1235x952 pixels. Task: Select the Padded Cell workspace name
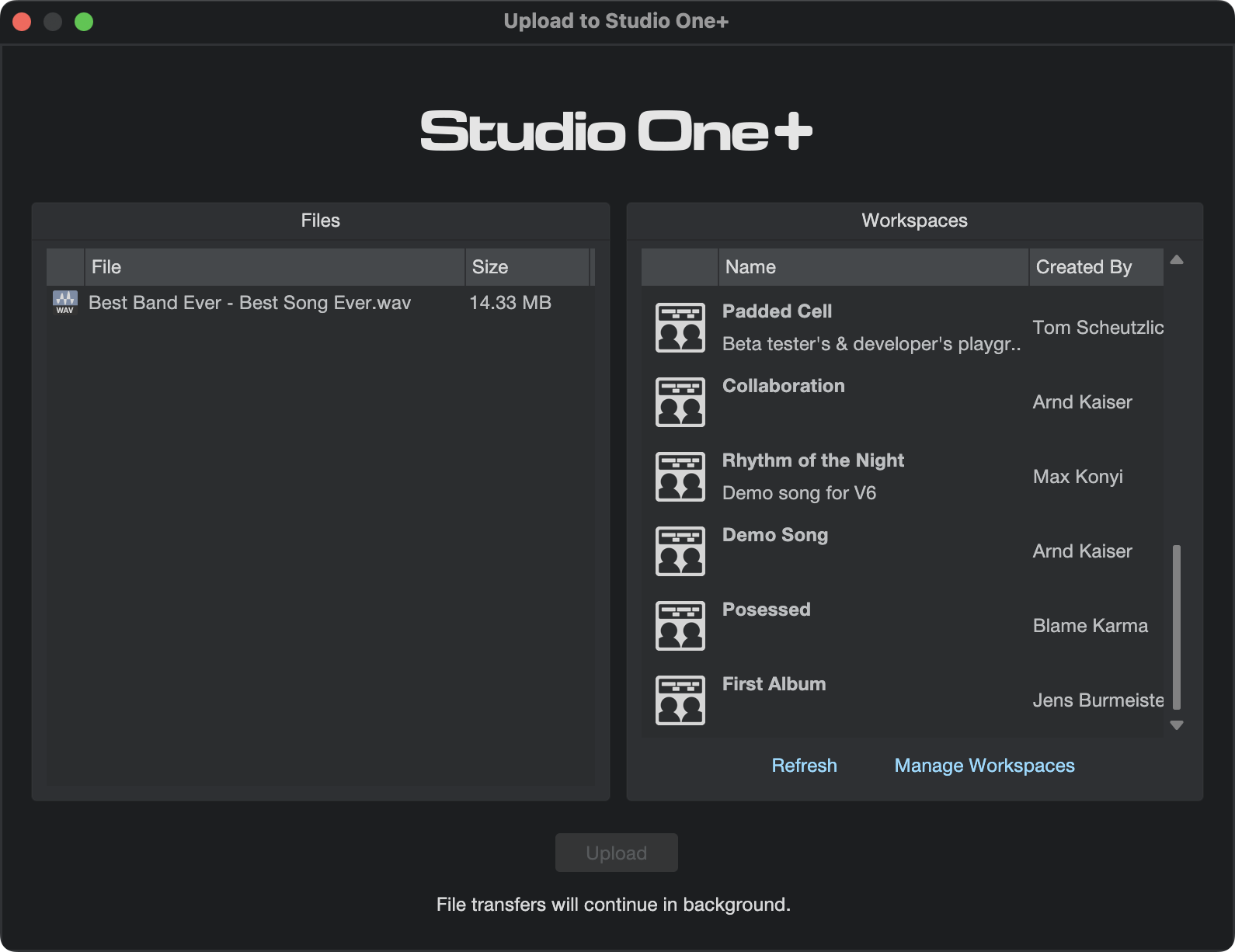coord(777,311)
